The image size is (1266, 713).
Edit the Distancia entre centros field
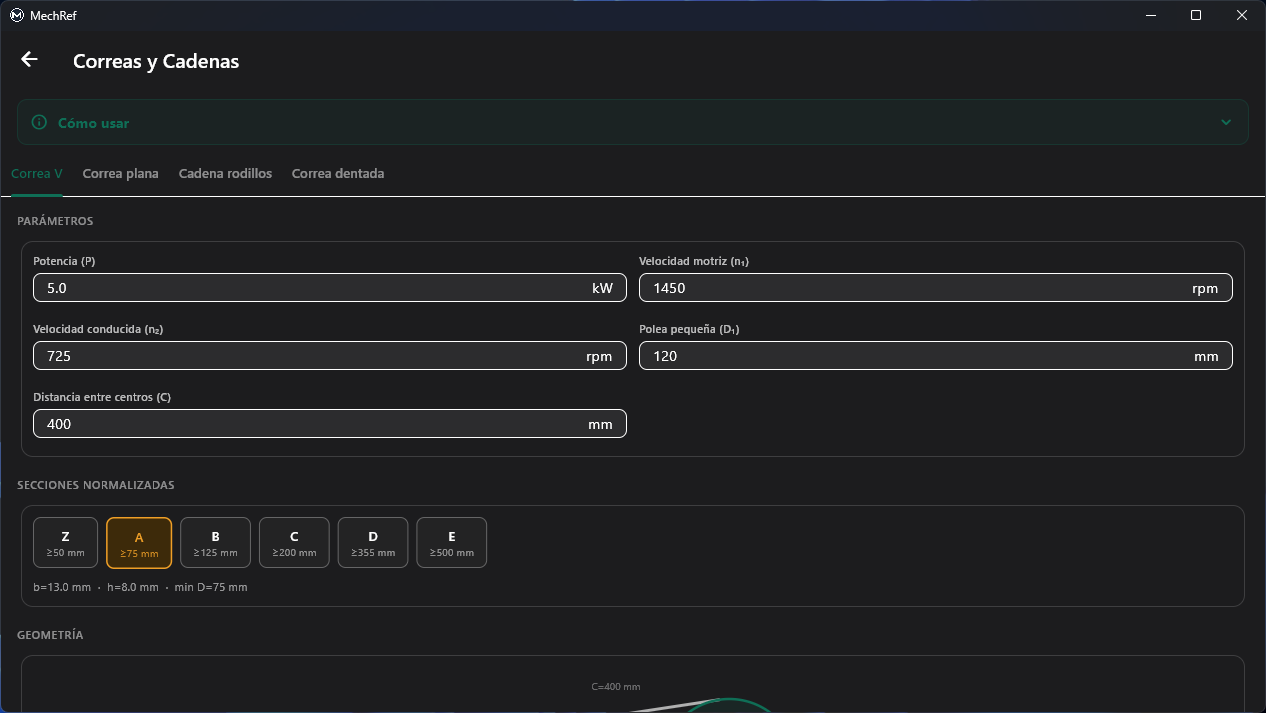(x=330, y=424)
